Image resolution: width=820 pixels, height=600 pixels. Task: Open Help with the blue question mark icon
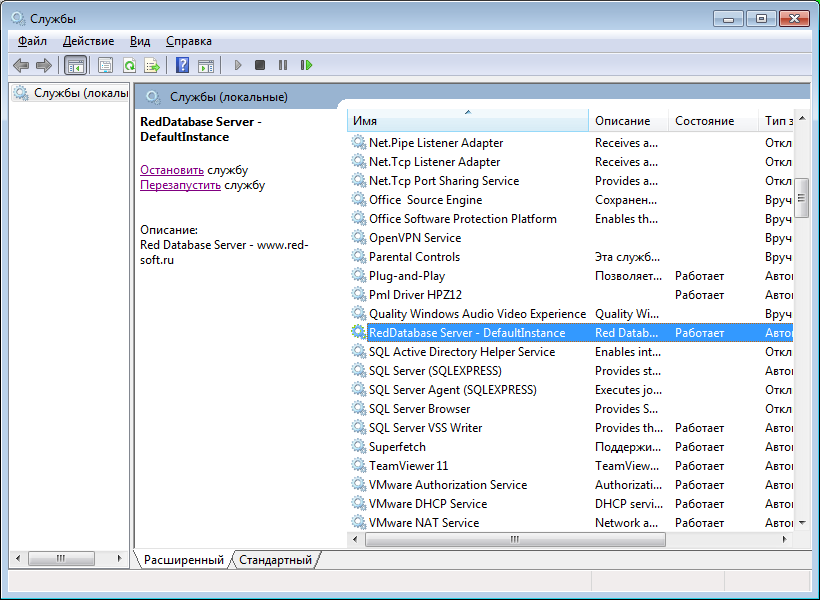pos(182,65)
